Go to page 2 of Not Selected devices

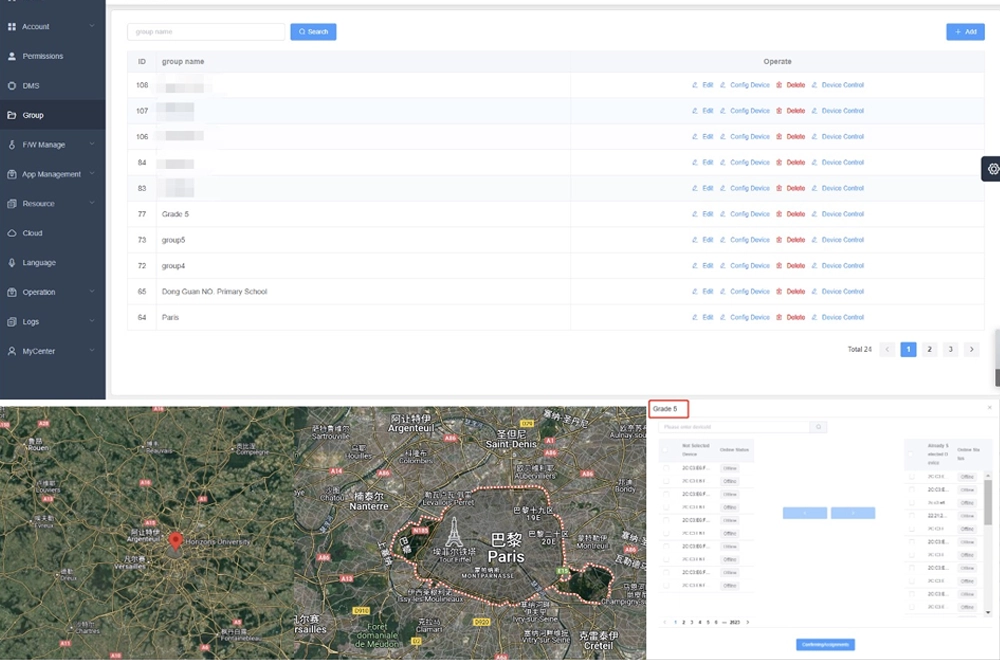pyautogui.click(x=684, y=622)
